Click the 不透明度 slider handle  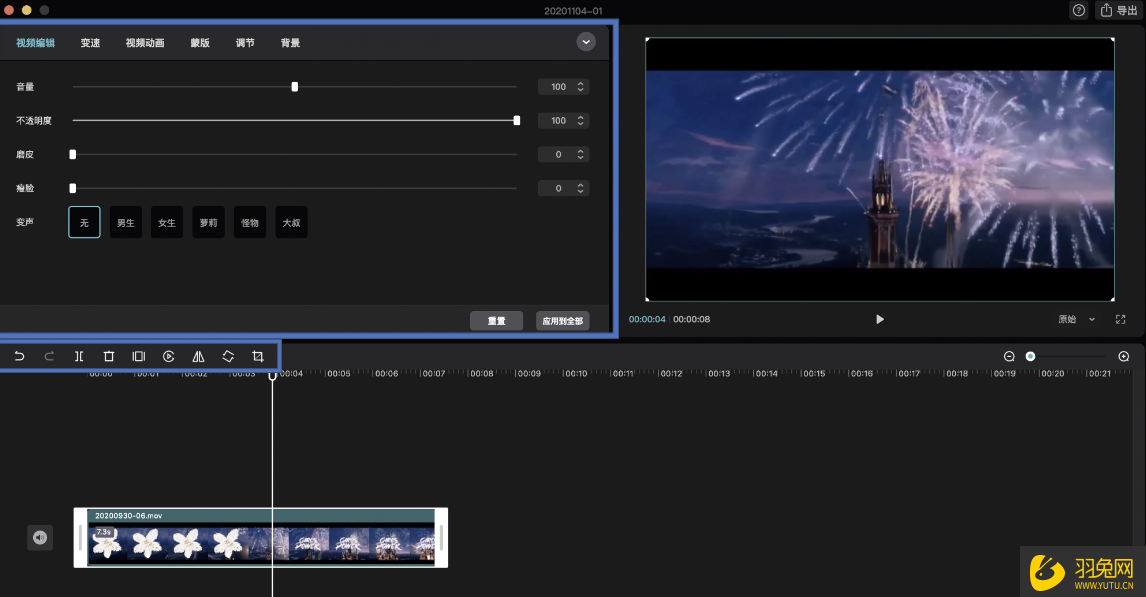click(x=517, y=120)
